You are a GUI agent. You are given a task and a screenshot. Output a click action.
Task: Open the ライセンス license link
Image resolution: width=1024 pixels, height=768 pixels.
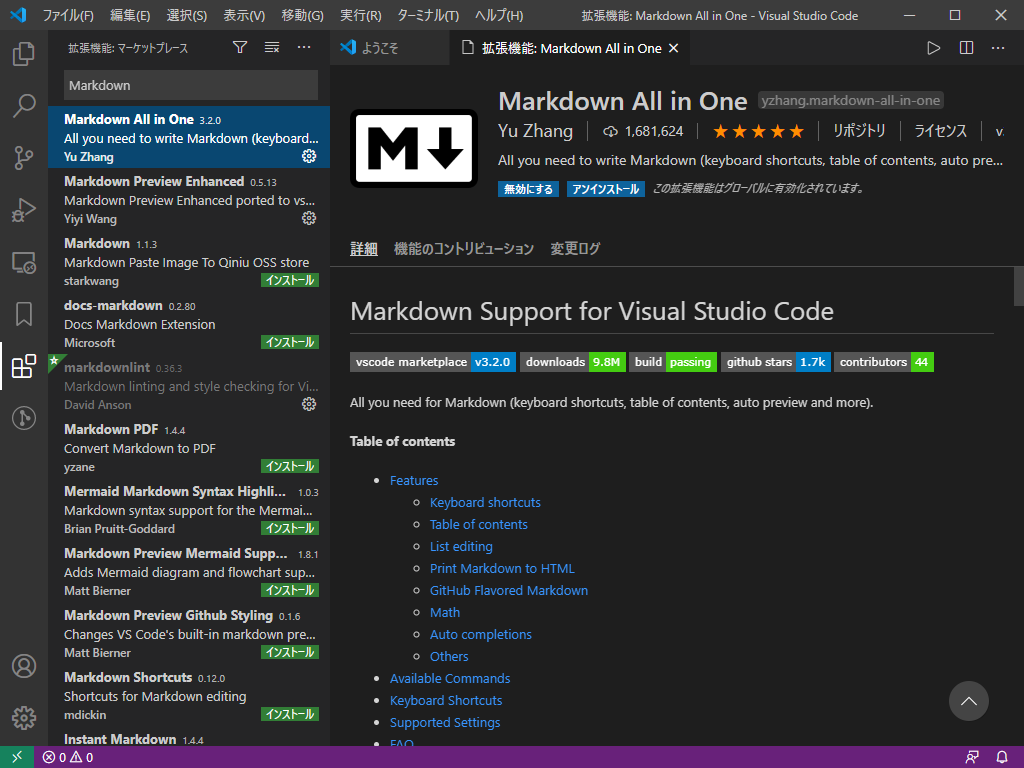[x=940, y=131]
